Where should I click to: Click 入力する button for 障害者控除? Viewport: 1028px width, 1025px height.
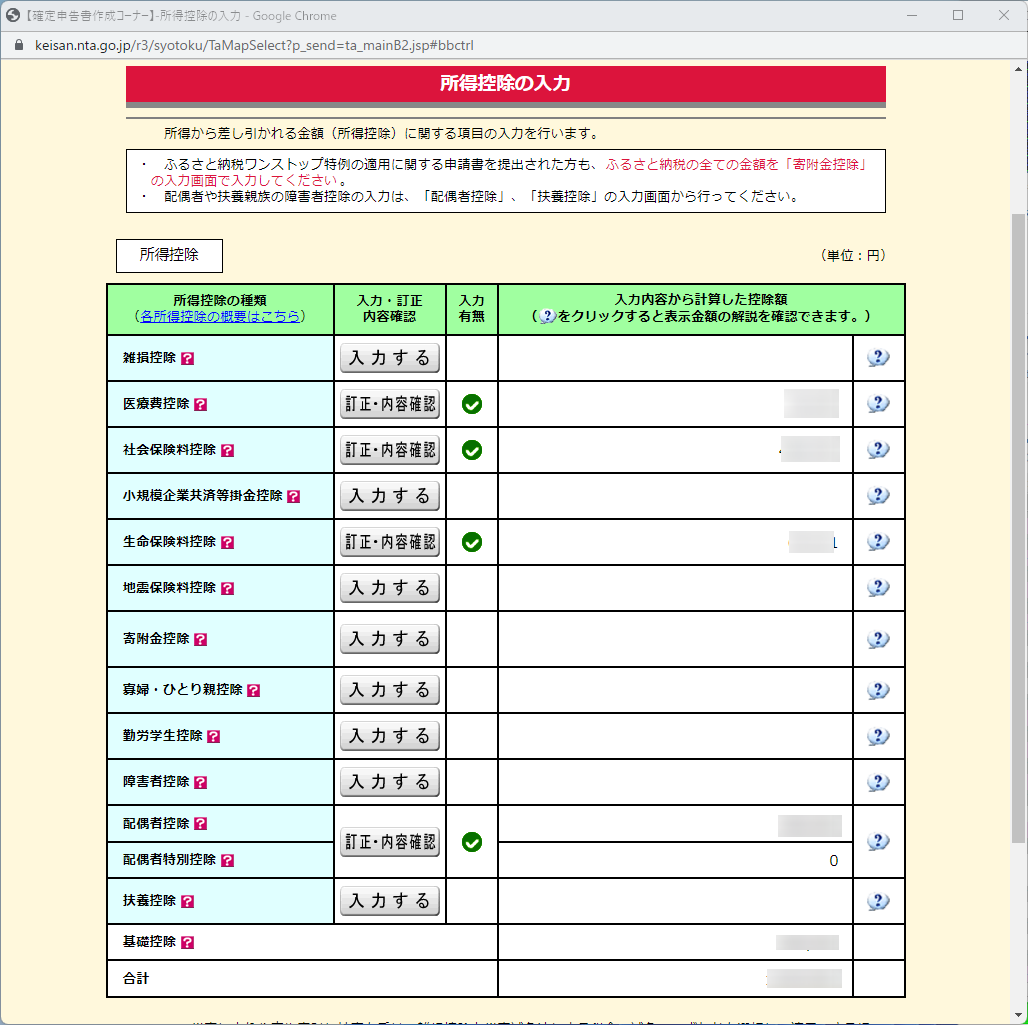[x=389, y=782]
